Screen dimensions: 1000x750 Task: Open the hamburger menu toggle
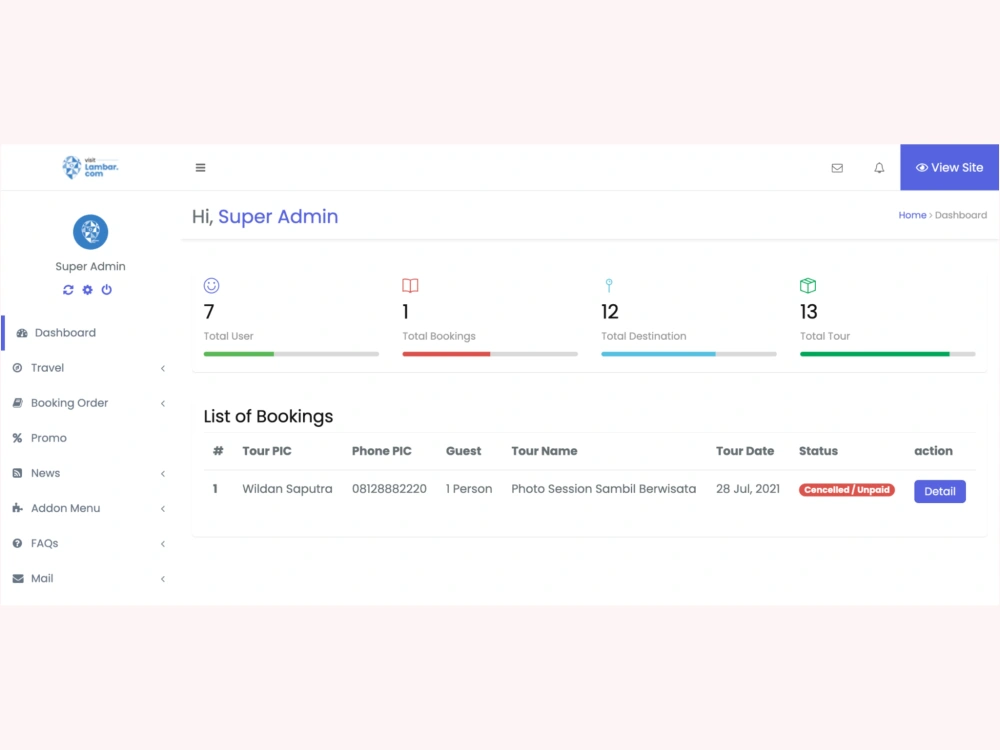[x=200, y=168]
